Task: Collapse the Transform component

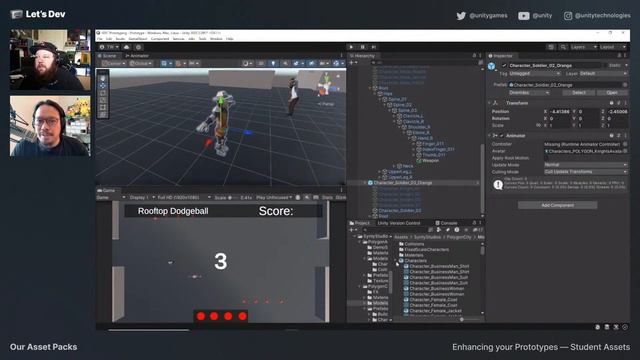Action: [489, 103]
